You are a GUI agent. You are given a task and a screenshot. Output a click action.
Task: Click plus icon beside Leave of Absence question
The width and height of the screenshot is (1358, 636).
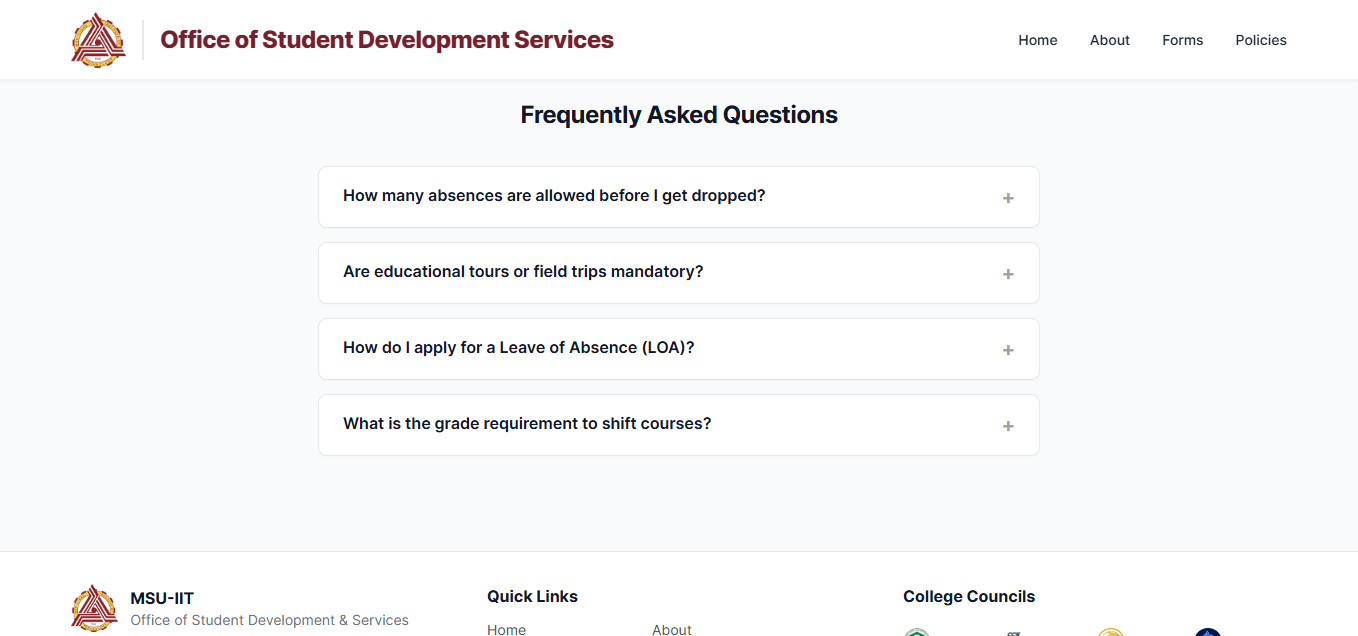click(1008, 350)
